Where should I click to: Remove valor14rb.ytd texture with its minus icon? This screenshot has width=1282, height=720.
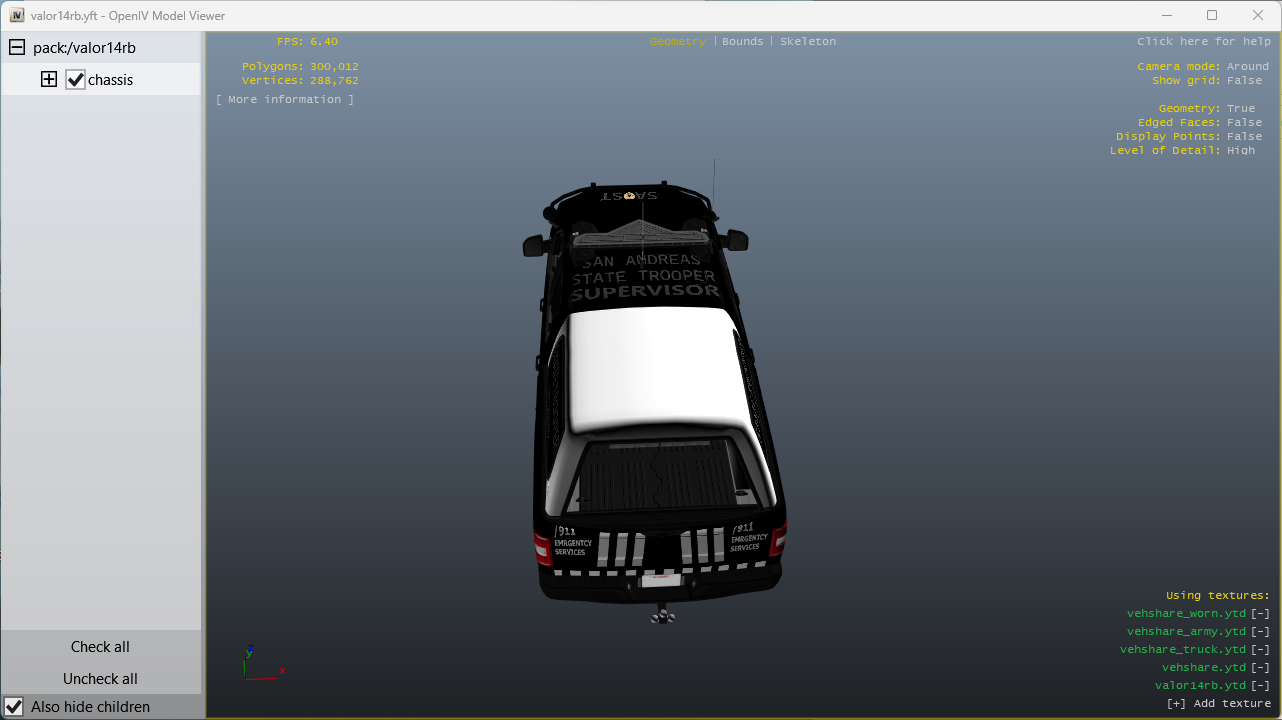pos(1260,686)
